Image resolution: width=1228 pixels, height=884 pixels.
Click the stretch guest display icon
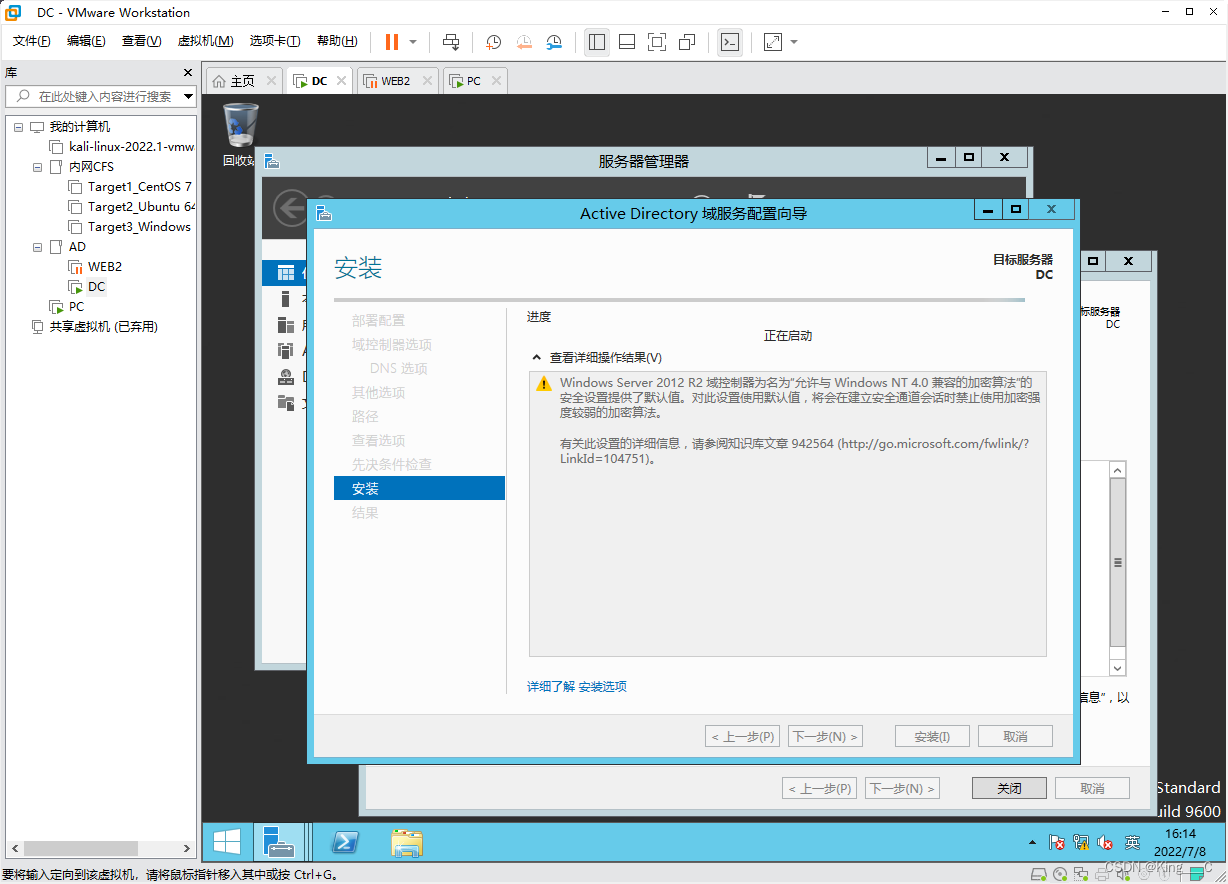click(773, 42)
